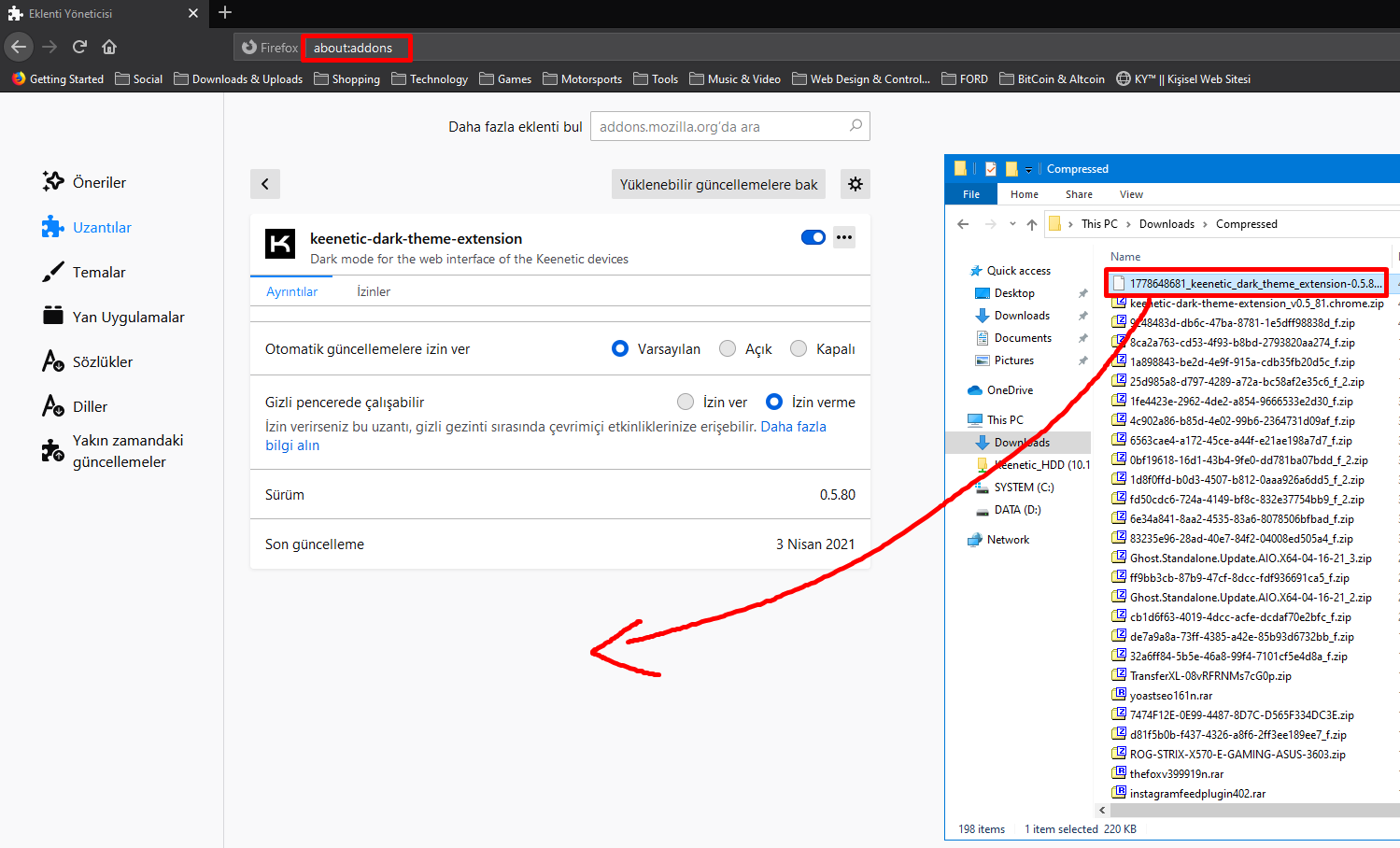Go back in the Explorer window
1400x848 pixels.
tap(963, 224)
